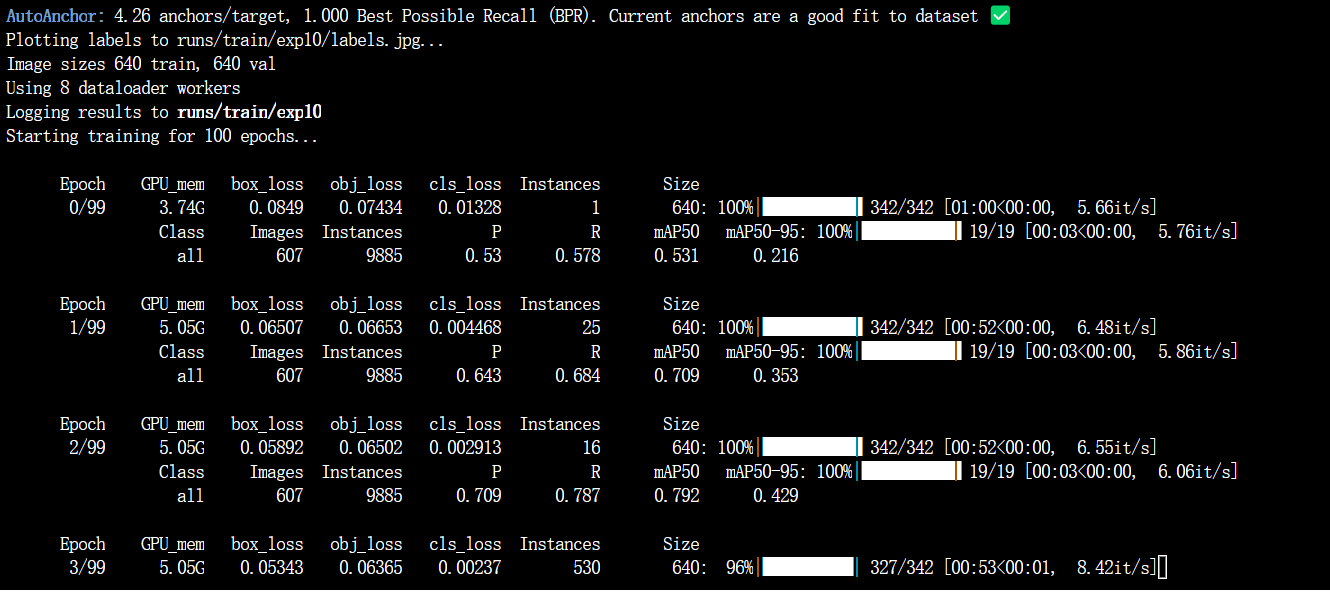This screenshot has width=1330, height=592.
Task: Select the mAP50 label in epoch 2 results
Action: pyautogui.click(x=677, y=471)
